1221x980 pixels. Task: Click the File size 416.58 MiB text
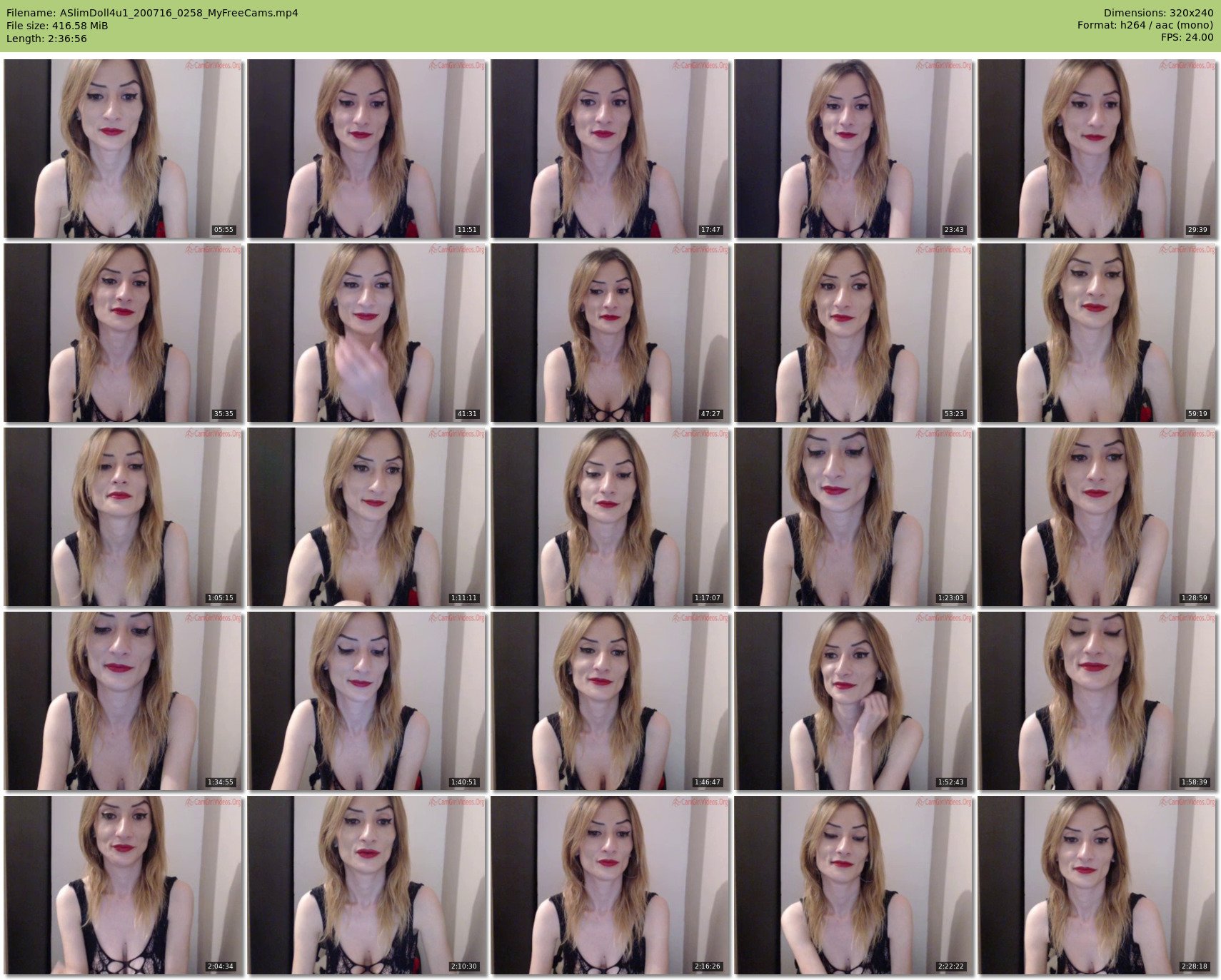point(57,26)
